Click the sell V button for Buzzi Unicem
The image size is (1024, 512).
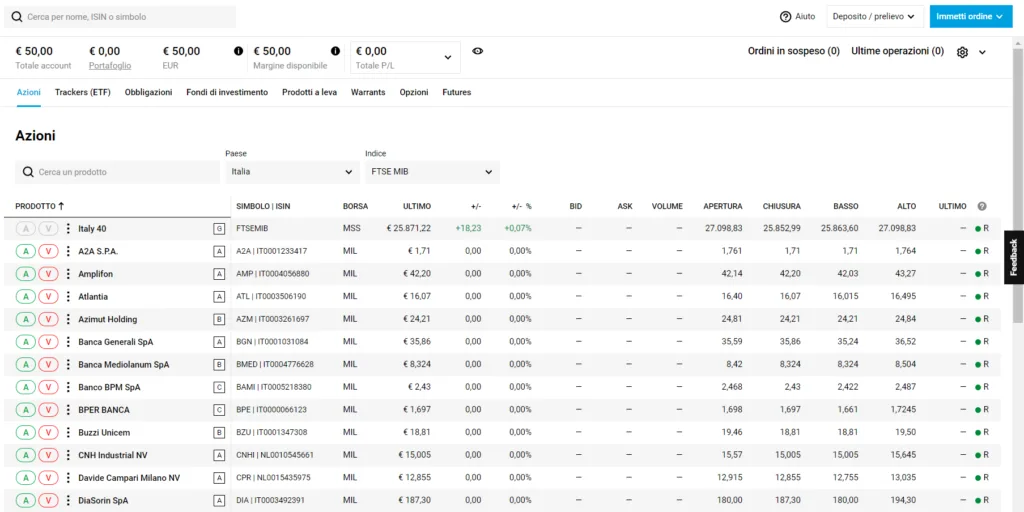(x=48, y=432)
